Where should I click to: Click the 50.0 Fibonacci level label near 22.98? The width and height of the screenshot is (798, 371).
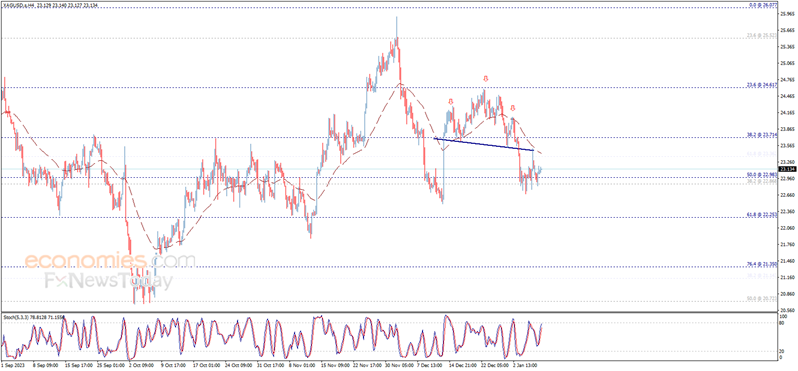[763, 175]
